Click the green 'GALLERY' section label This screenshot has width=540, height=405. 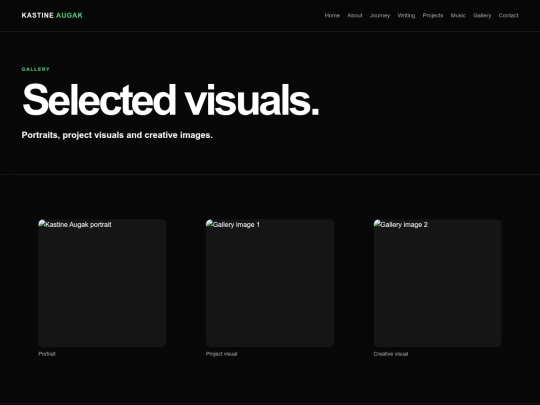pos(36,69)
